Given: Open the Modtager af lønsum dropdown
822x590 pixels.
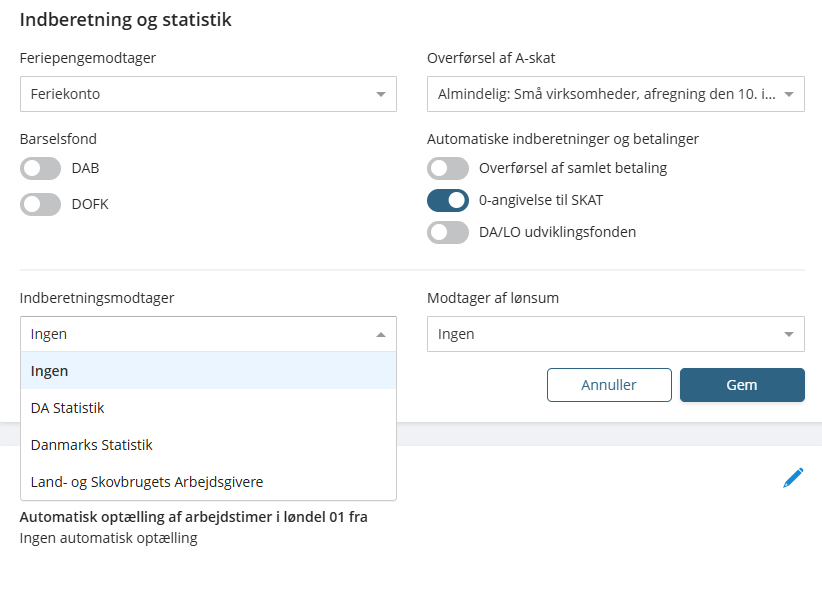Looking at the screenshot, I should (x=615, y=334).
